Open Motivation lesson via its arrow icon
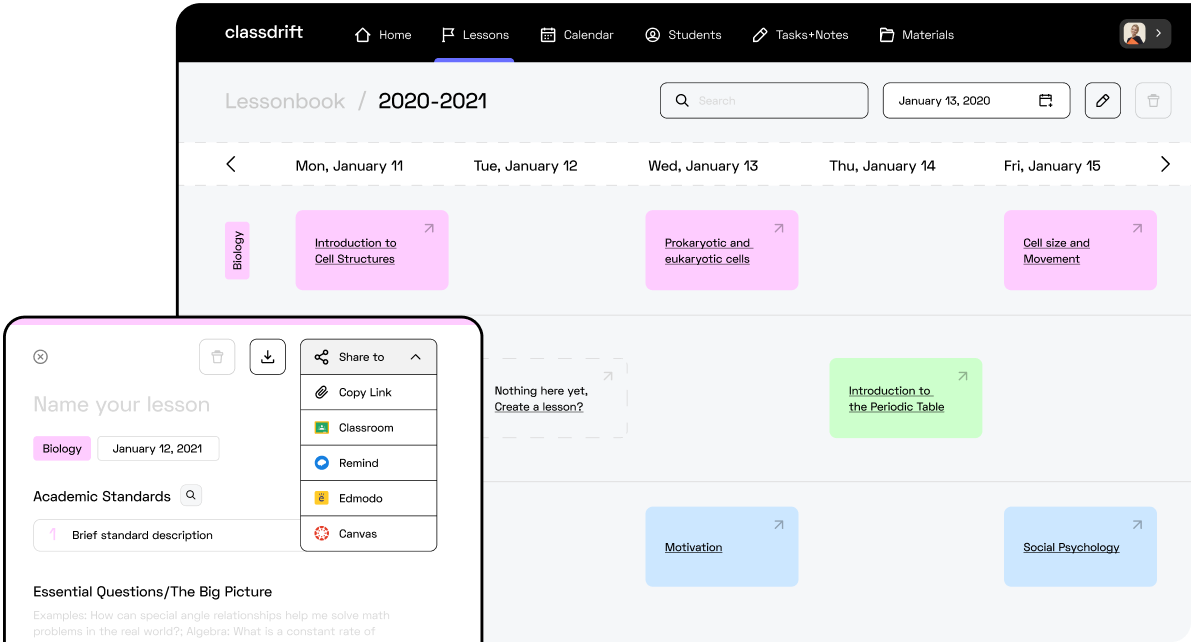 pos(778,525)
